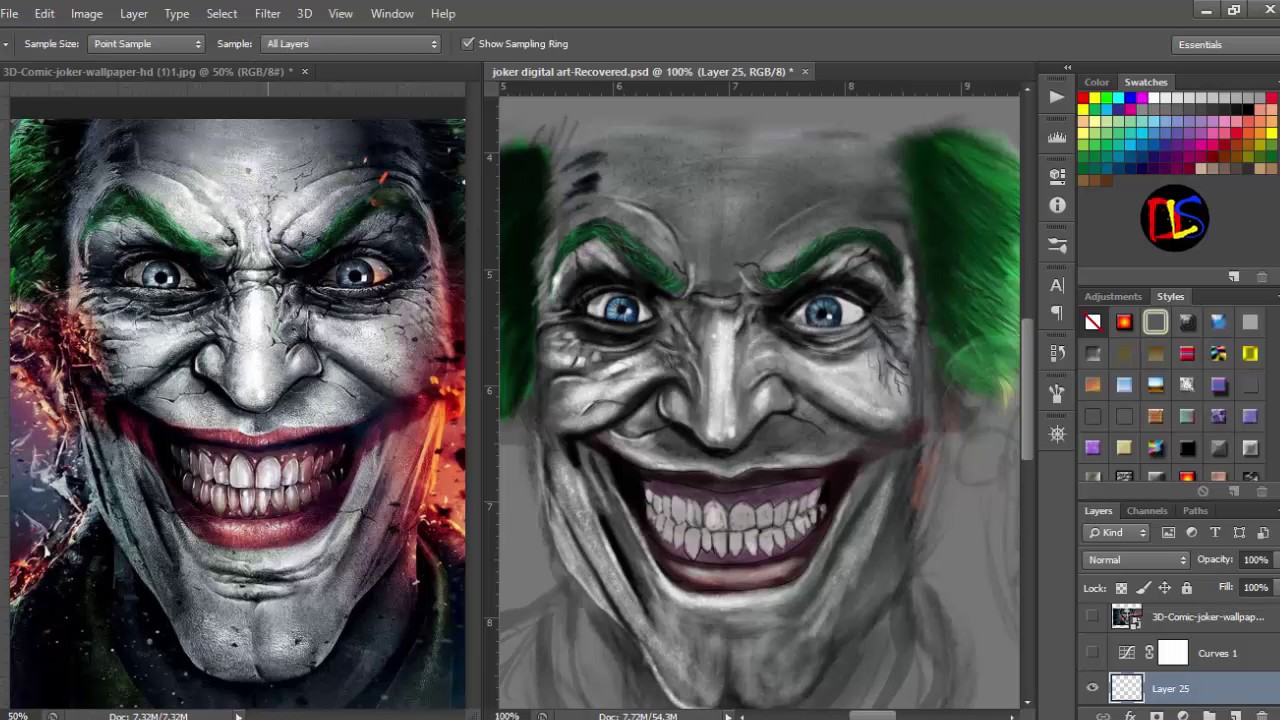Click the lock all padlock icon
The image size is (1280, 720).
tap(1187, 588)
